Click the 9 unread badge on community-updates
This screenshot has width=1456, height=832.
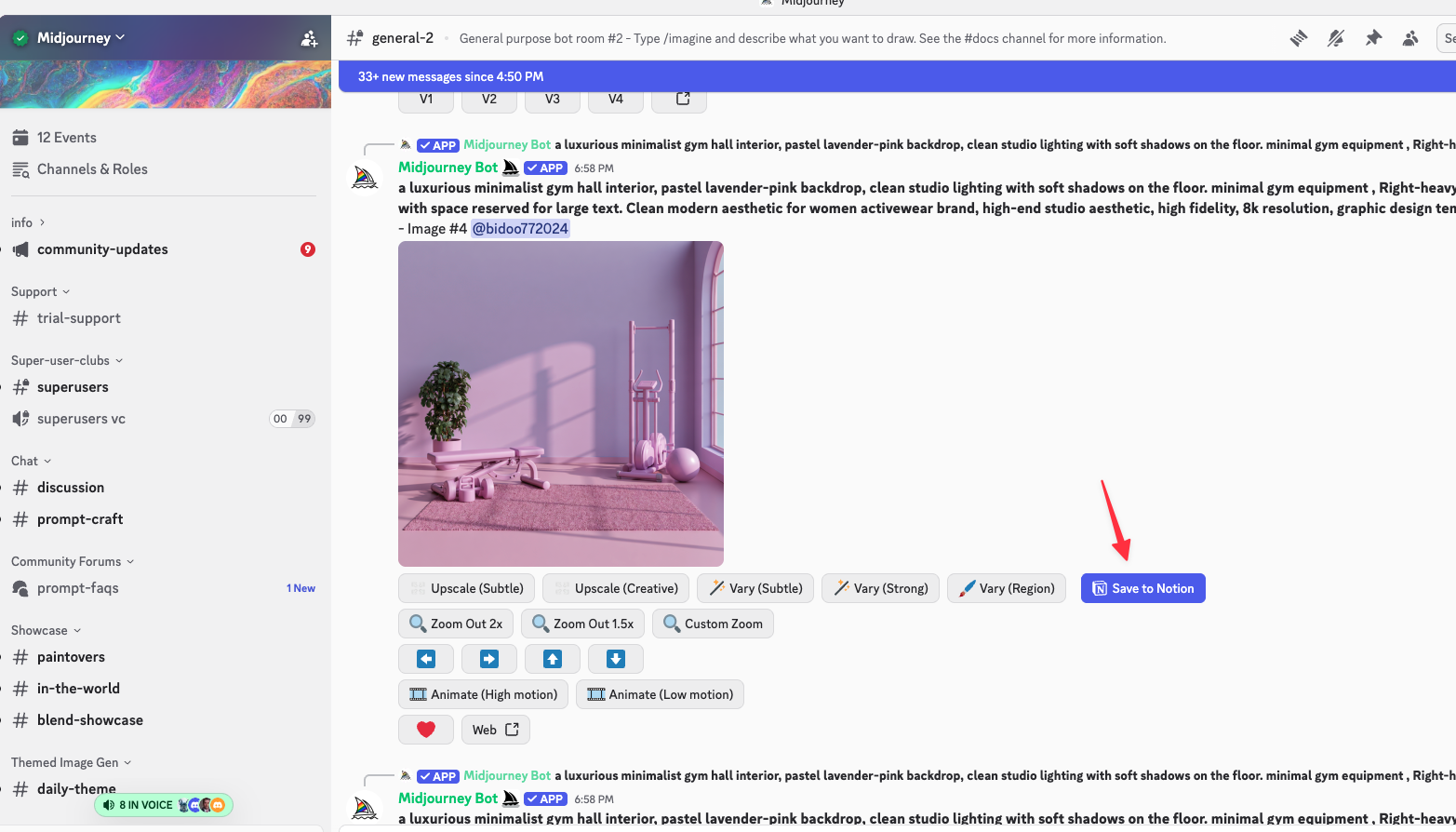[308, 249]
